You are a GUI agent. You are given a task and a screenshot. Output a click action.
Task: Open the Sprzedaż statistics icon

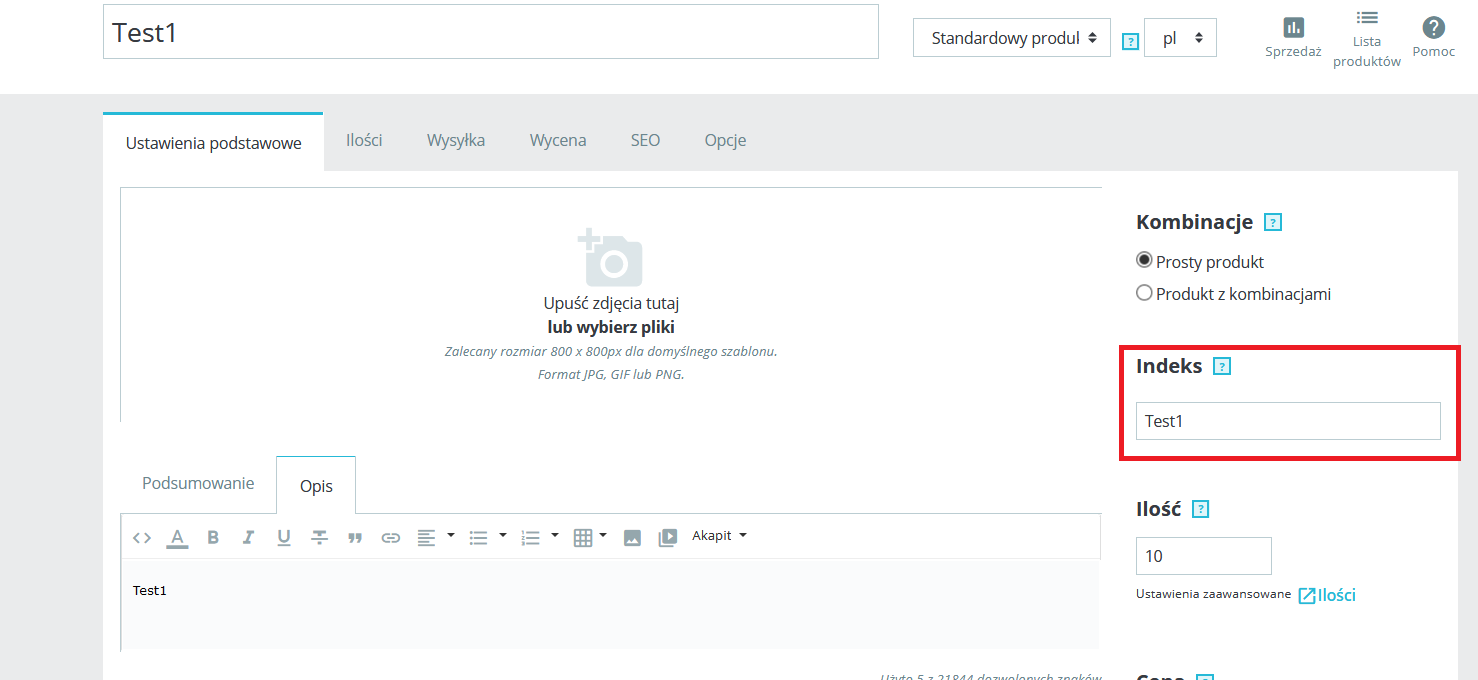pyautogui.click(x=1293, y=38)
